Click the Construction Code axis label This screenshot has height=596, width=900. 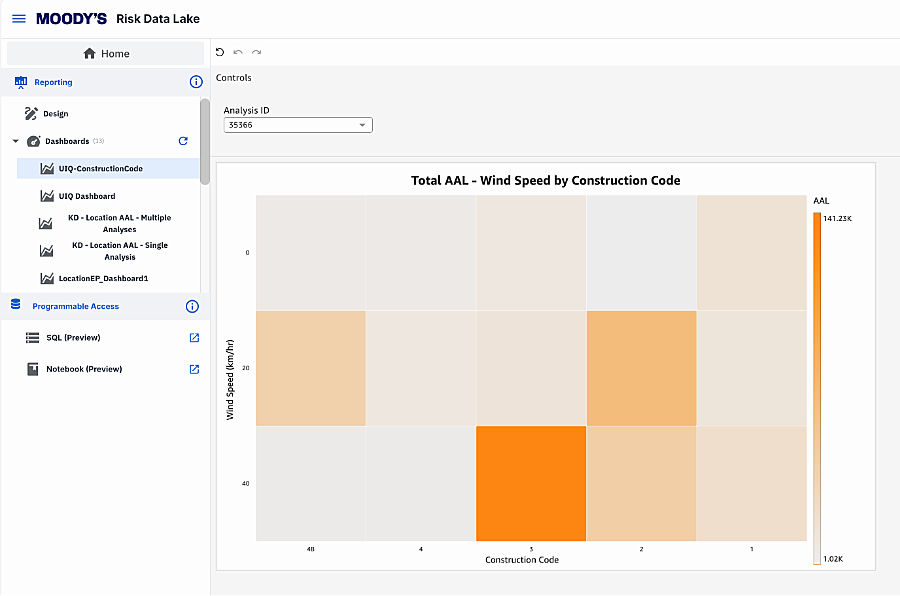coord(522,560)
